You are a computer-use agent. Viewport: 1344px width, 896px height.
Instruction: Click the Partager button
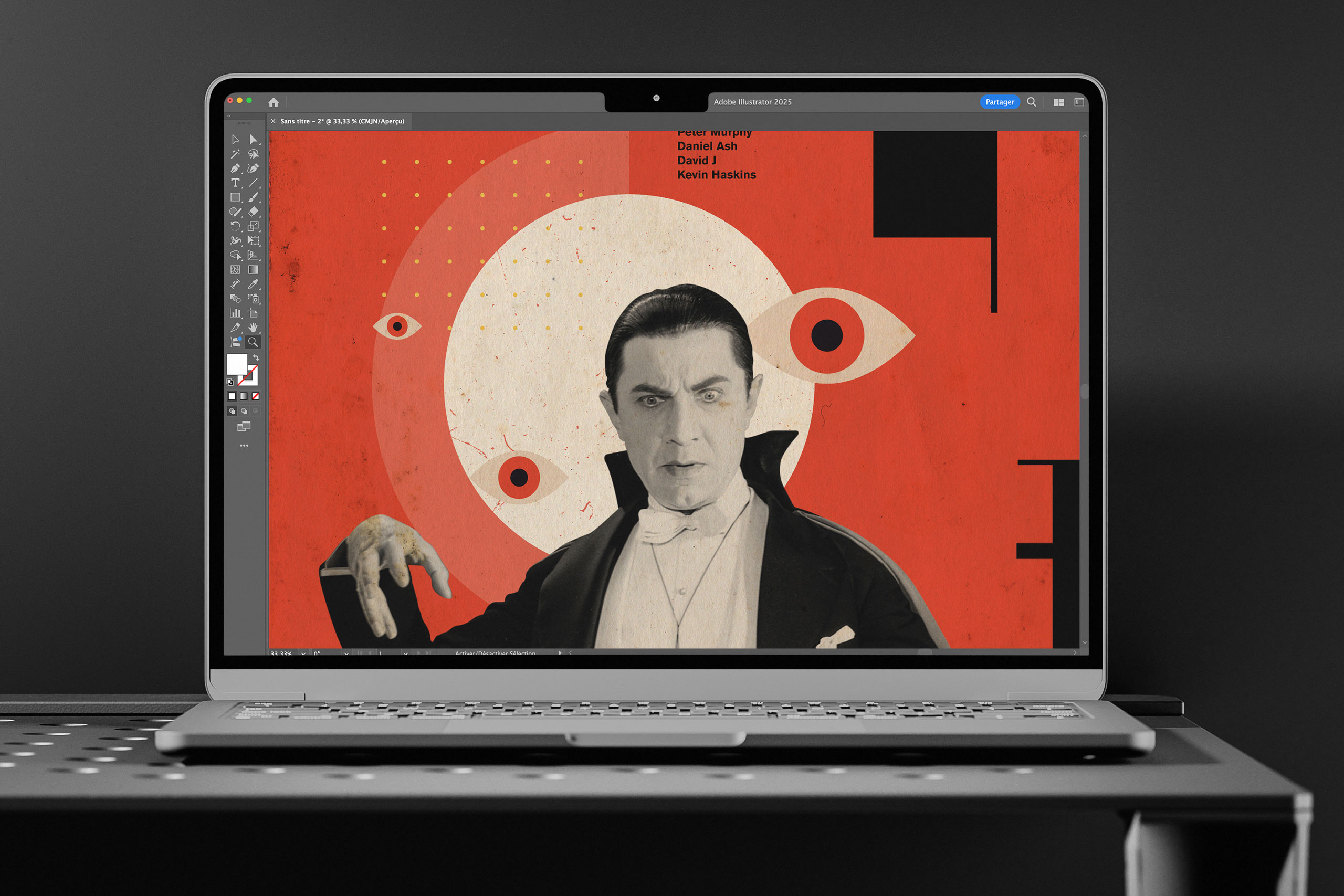[1000, 102]
